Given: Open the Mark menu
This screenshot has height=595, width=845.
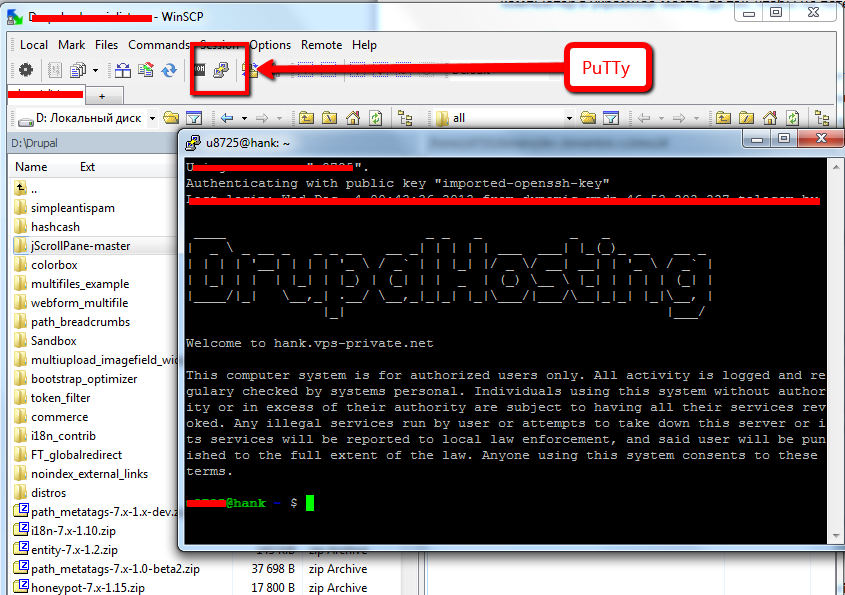Looking at the screenshot, I should click(72, 45).
